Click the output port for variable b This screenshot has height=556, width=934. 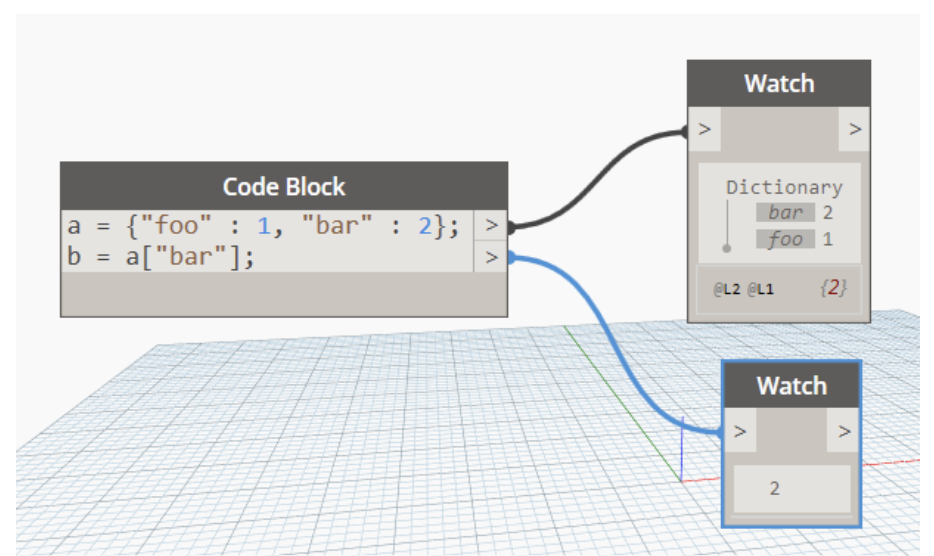point(490,257)
